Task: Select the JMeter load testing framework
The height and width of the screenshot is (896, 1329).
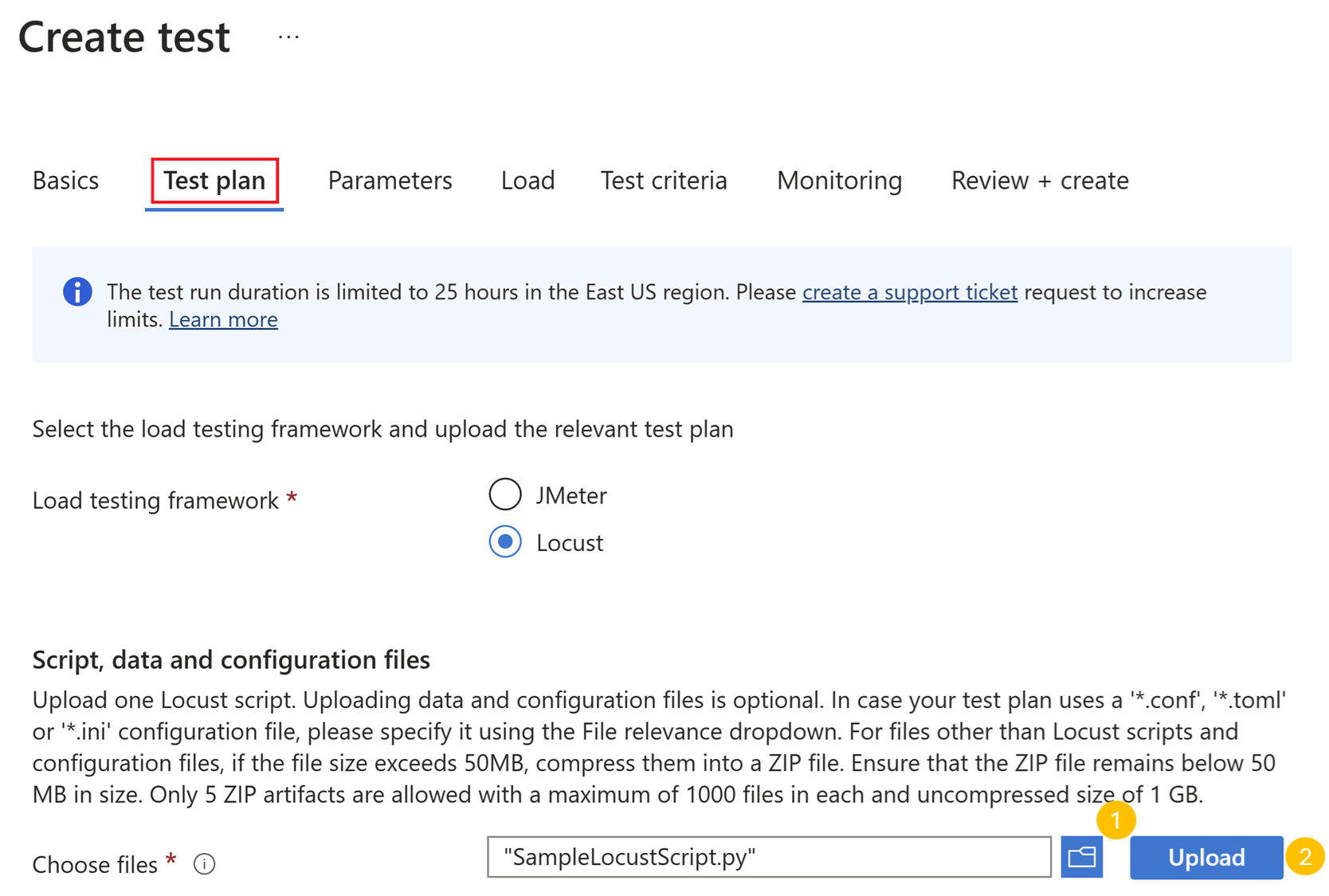Action: point(504,494)
